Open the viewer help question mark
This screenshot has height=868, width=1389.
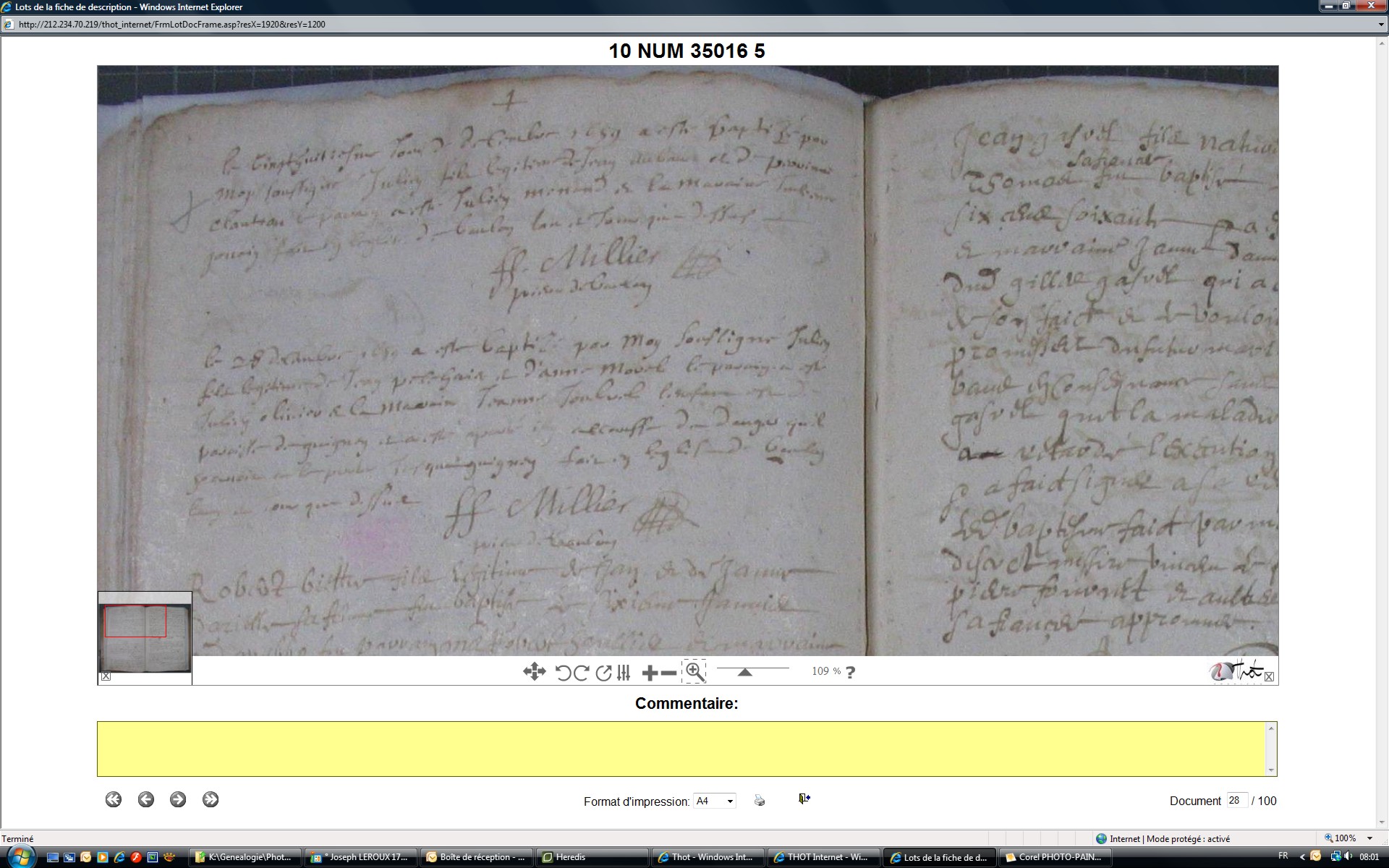tap(850, 672)
